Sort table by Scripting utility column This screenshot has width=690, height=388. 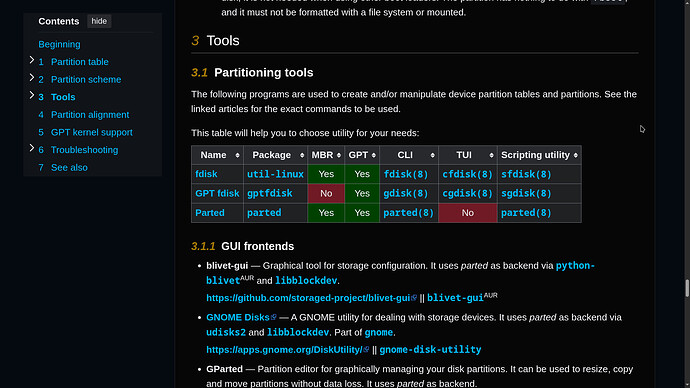[x=576, y=155]
